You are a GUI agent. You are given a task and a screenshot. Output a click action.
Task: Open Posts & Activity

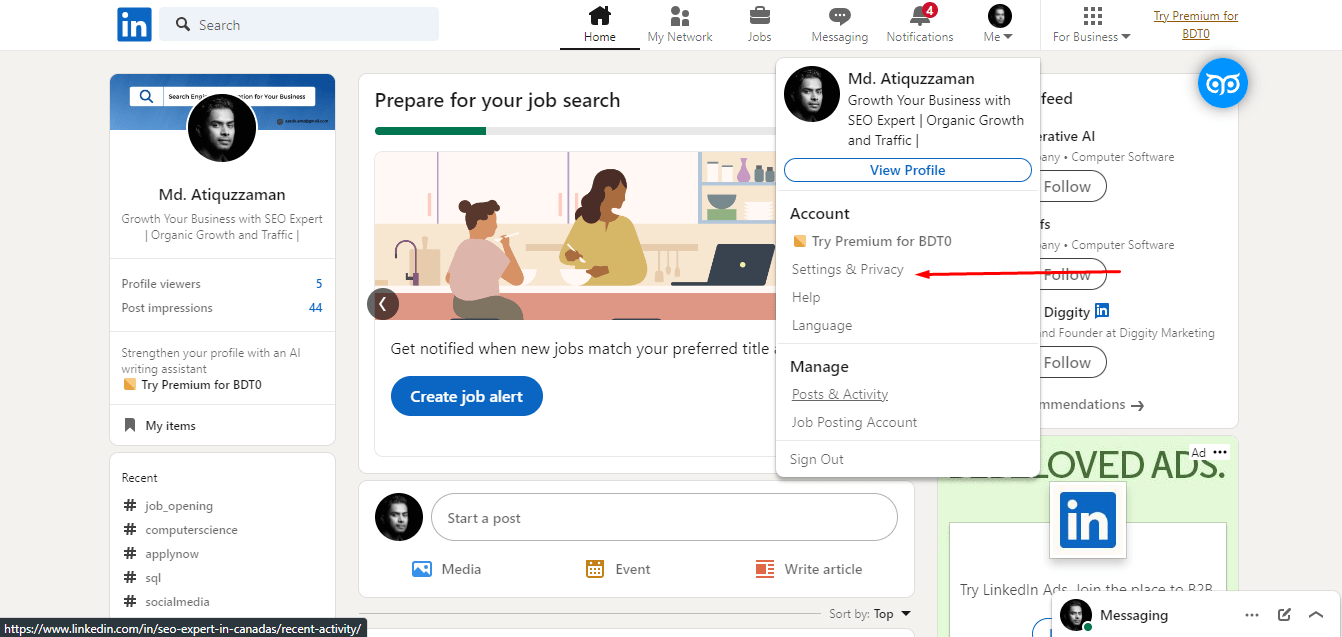pos(840,394)
